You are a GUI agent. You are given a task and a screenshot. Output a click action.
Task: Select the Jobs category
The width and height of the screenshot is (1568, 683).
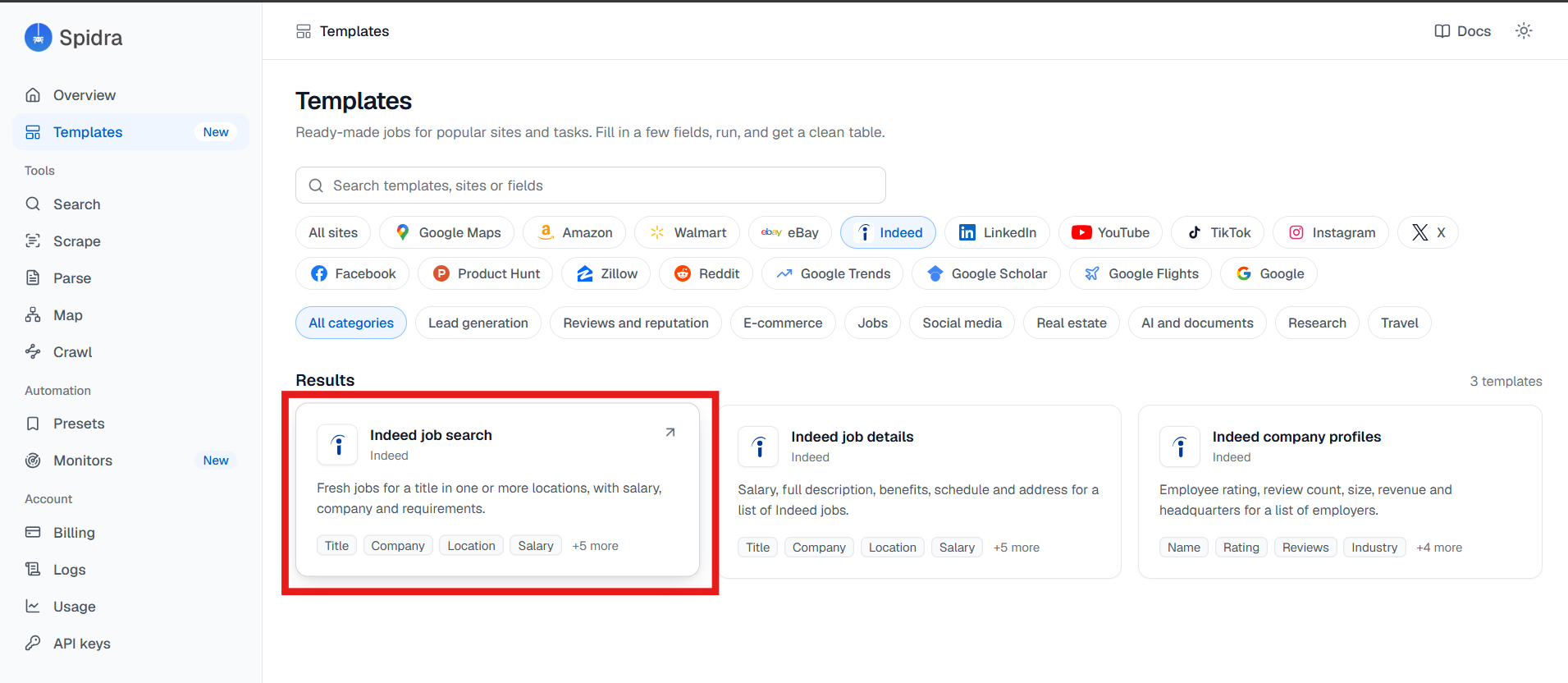pos(873,323)
